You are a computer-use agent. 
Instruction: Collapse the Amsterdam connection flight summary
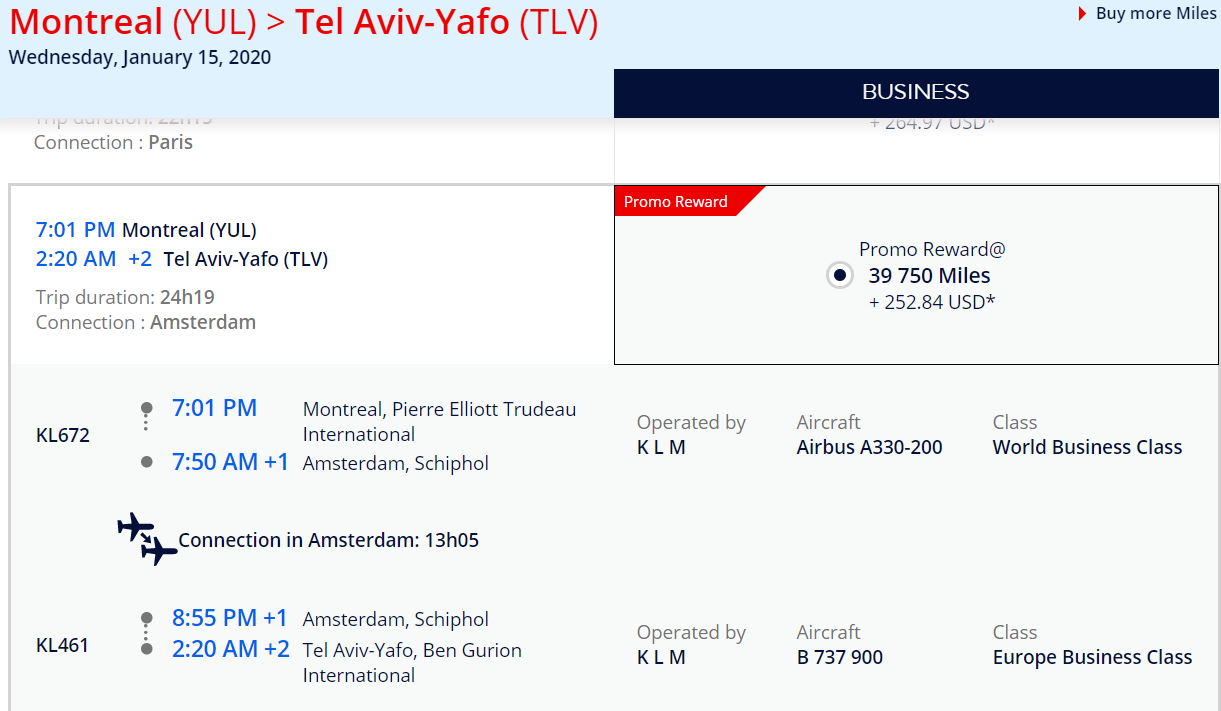click(x=311, y=275)
